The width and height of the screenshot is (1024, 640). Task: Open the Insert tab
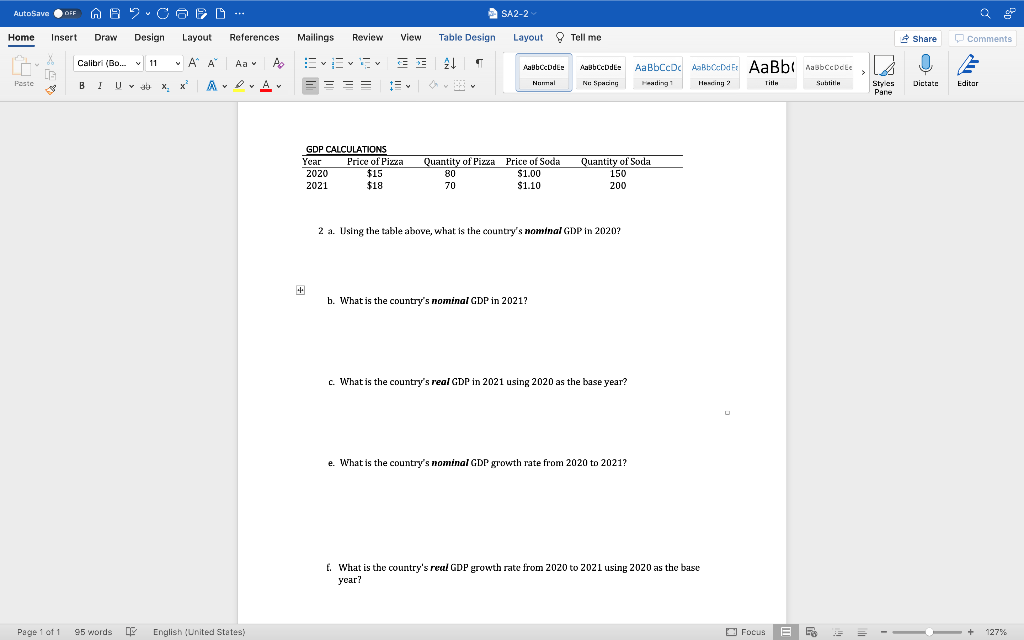[x=64, y=37]
